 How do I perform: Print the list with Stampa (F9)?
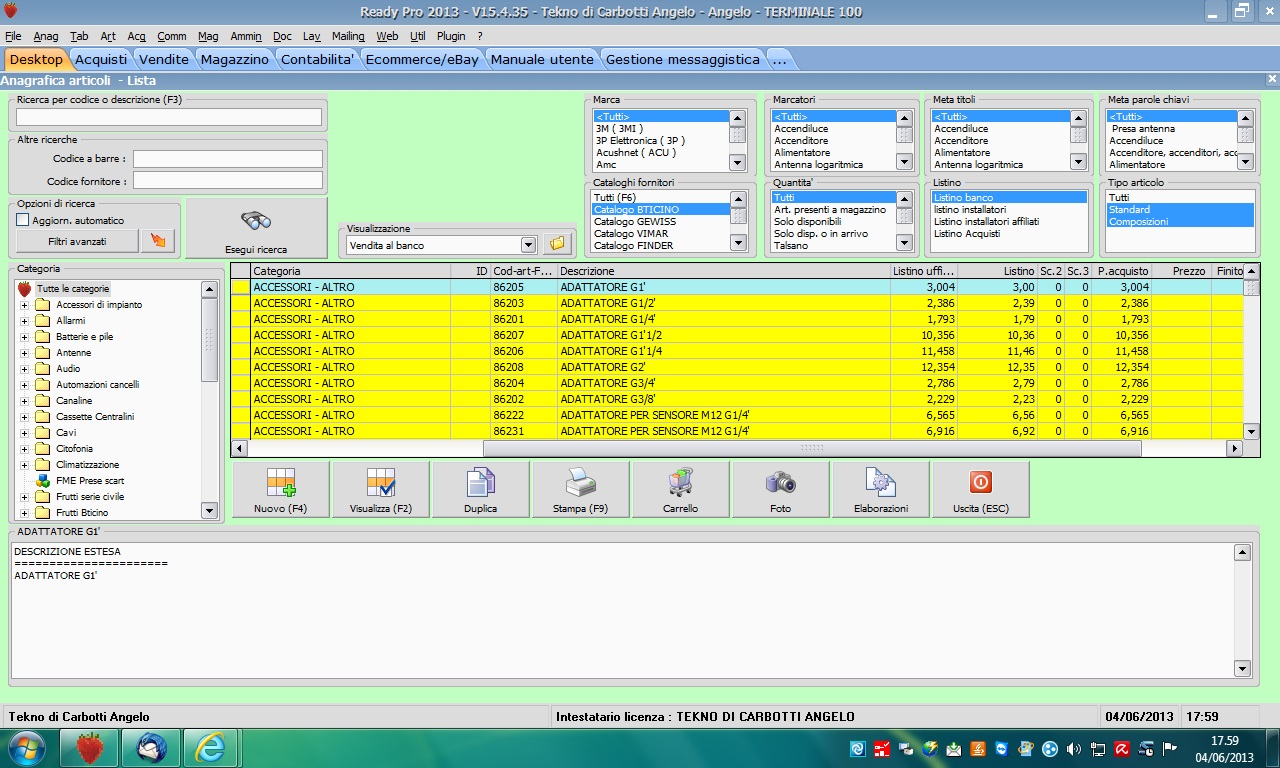click(580, 490)
